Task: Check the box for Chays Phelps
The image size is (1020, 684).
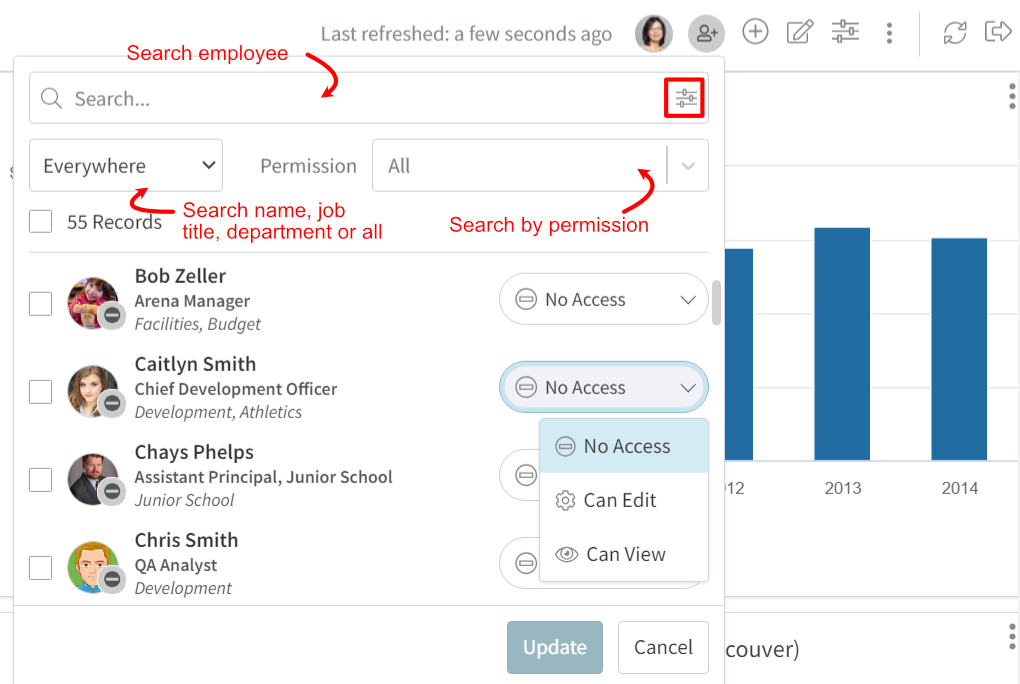Action: pyautogui.click(x=40, y=480)
